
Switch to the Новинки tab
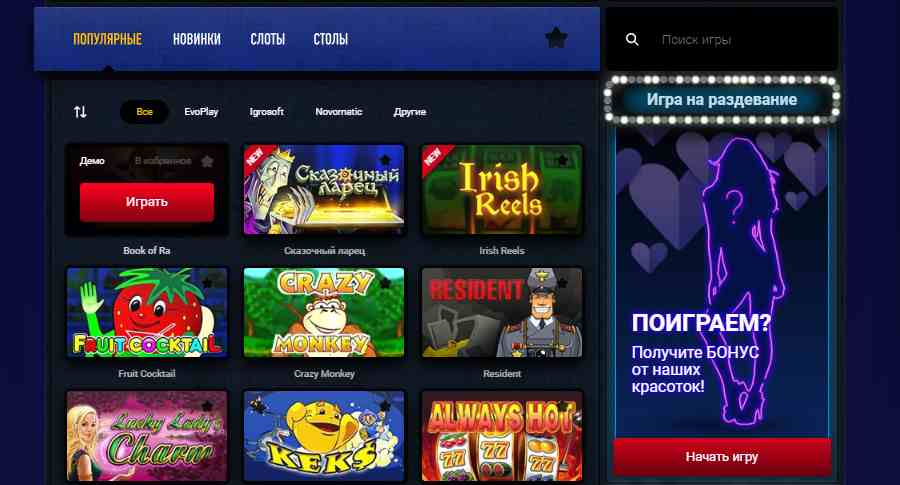coord(197,39)
